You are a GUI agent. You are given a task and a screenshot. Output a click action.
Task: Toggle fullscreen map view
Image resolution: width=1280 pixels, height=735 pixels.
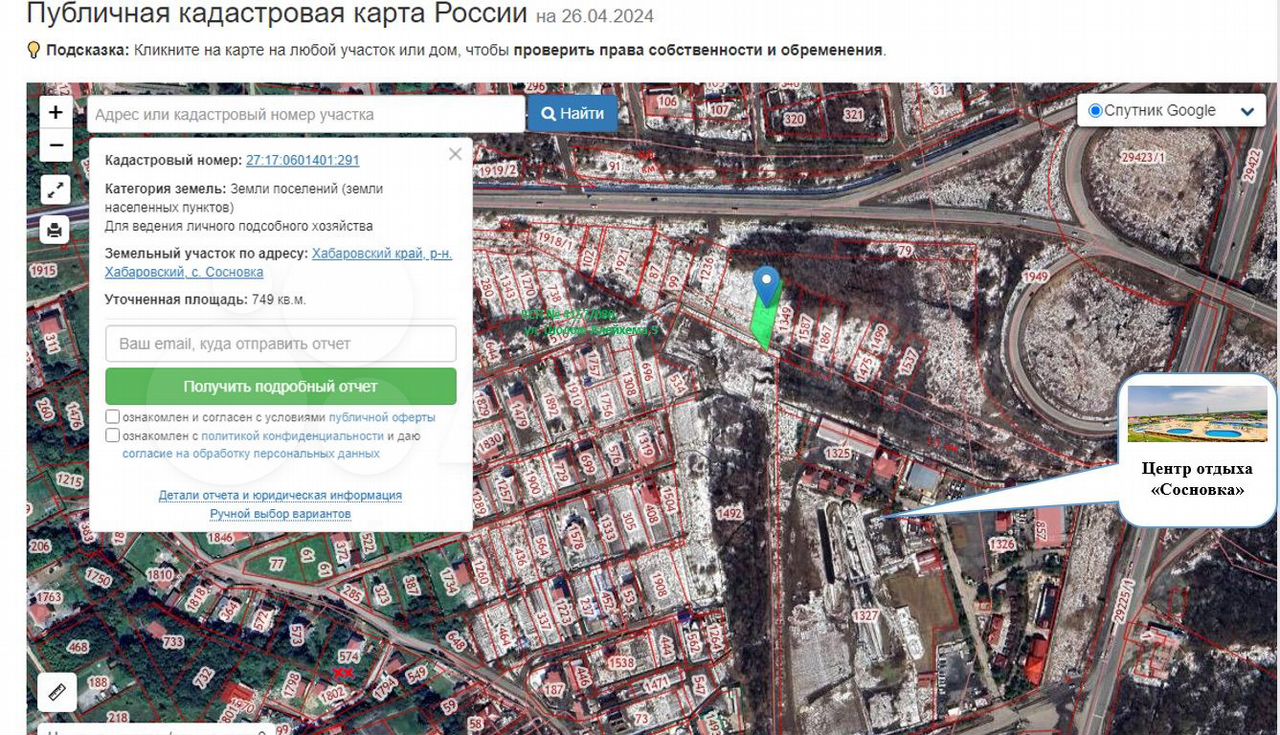tap(55, 190)
